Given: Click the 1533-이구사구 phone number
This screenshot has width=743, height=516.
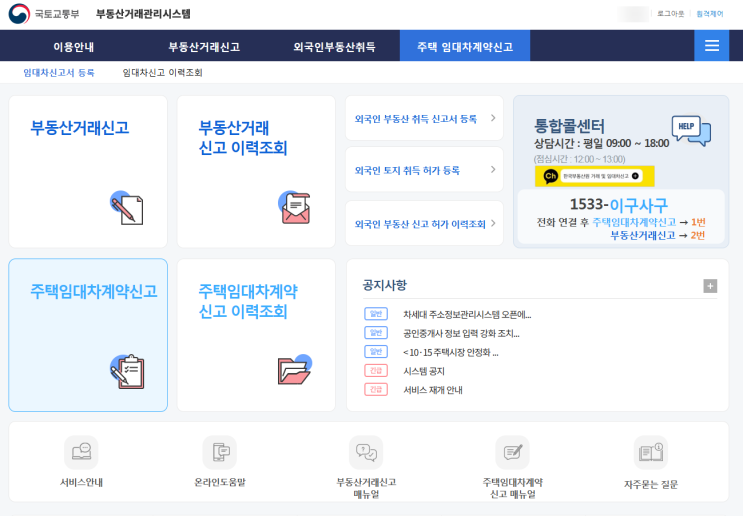Looking at the screenshot, I should coord(619,205).
